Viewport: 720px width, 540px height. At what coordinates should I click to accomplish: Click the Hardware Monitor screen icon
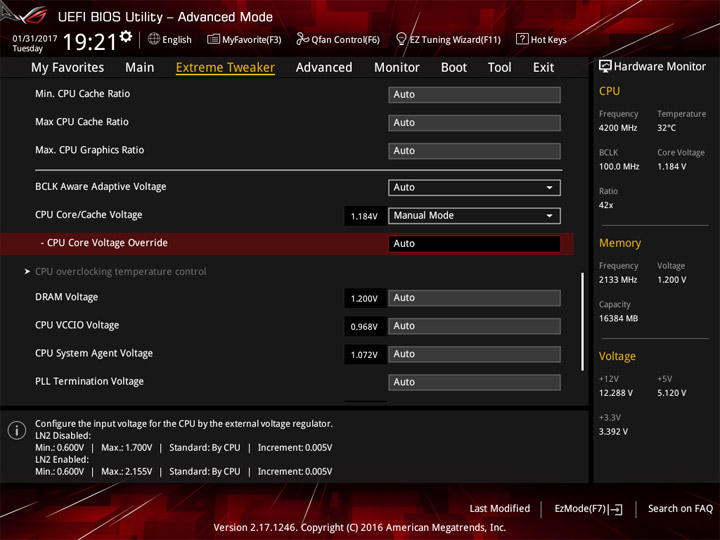(605, 67)
